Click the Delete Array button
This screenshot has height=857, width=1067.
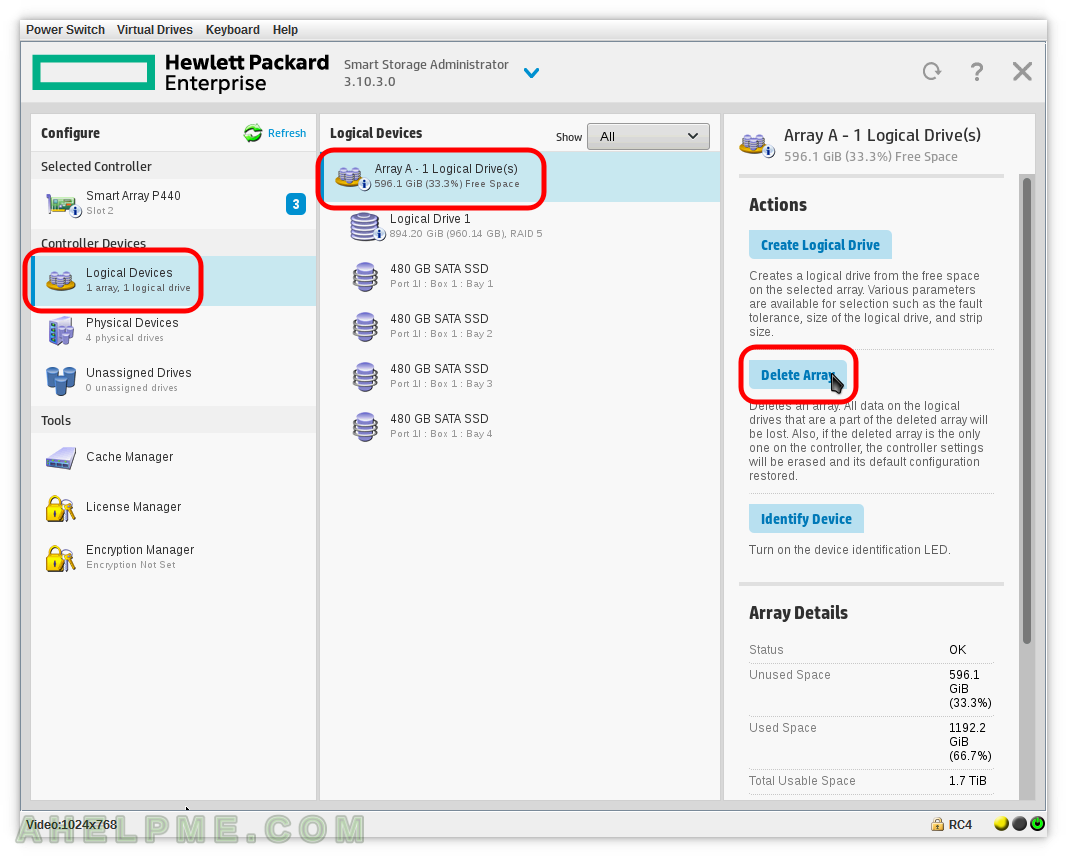click(798, 375)
